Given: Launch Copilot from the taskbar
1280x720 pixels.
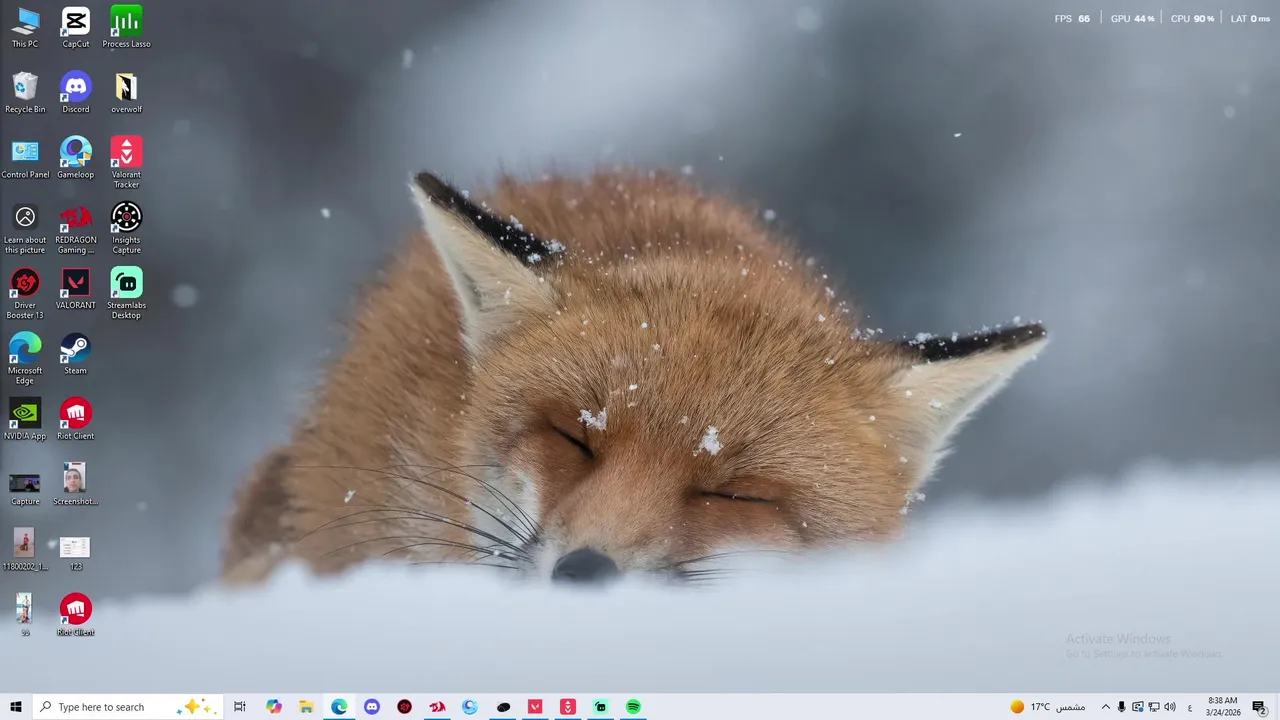Looking at the screenshot, I should [x=274, y=707].
